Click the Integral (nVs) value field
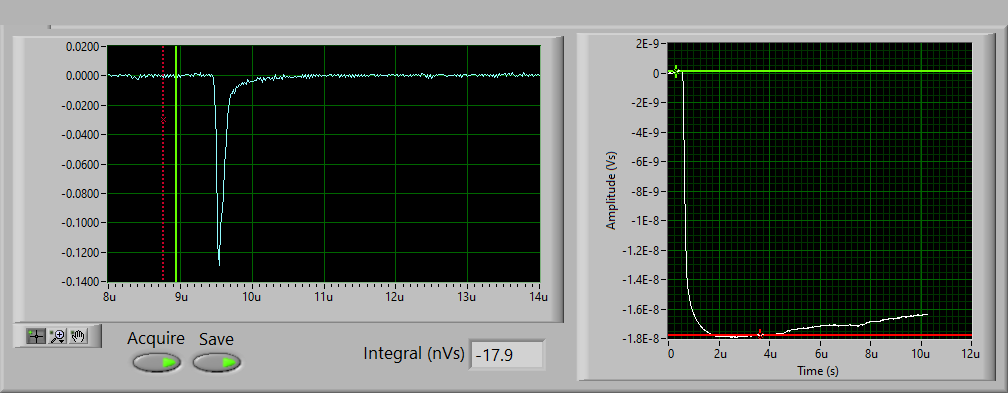Viewport: 1008px width, 393px height. pos(507,354)
